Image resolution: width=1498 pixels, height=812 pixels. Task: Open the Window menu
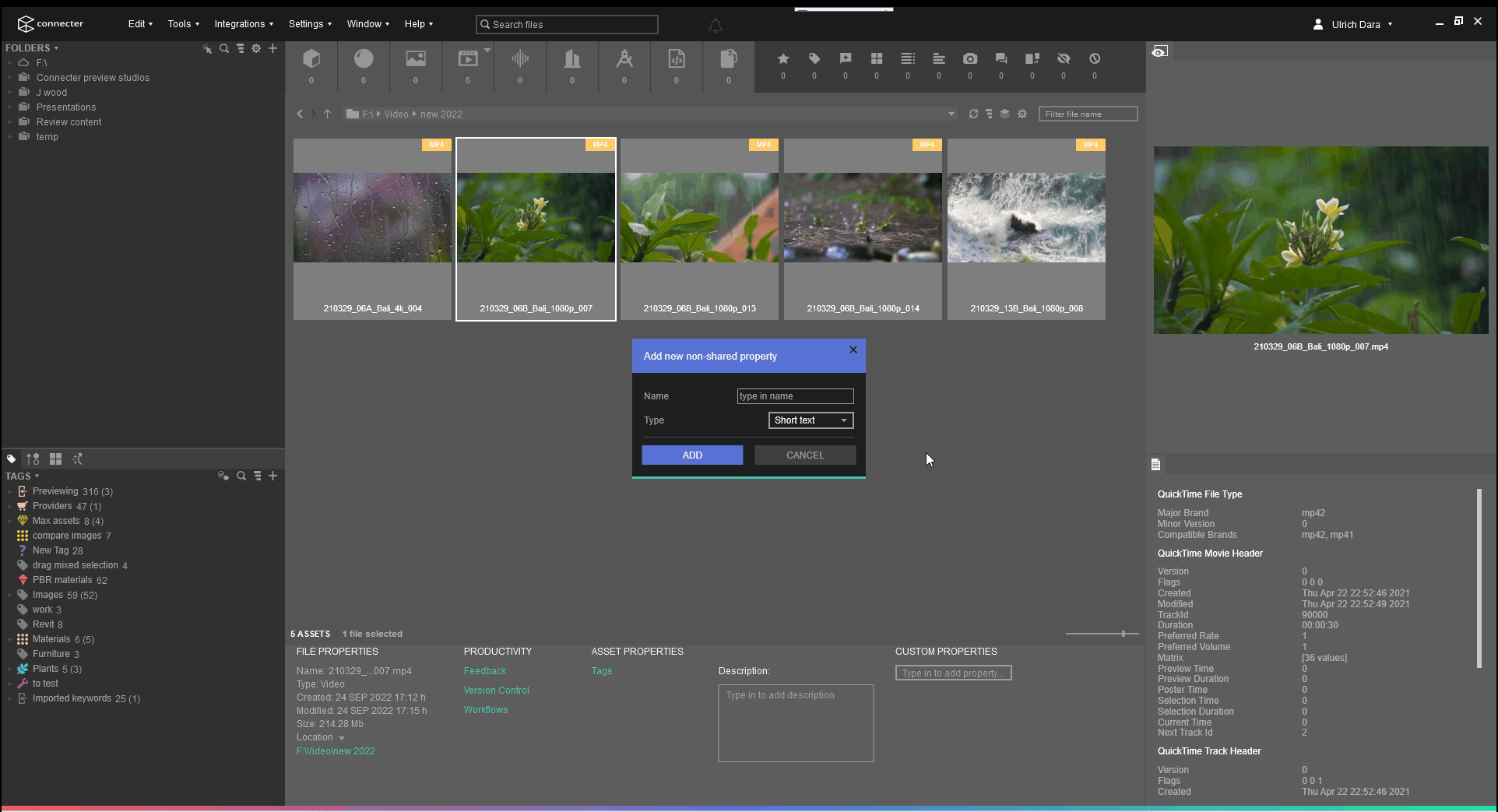pos(368,24)
